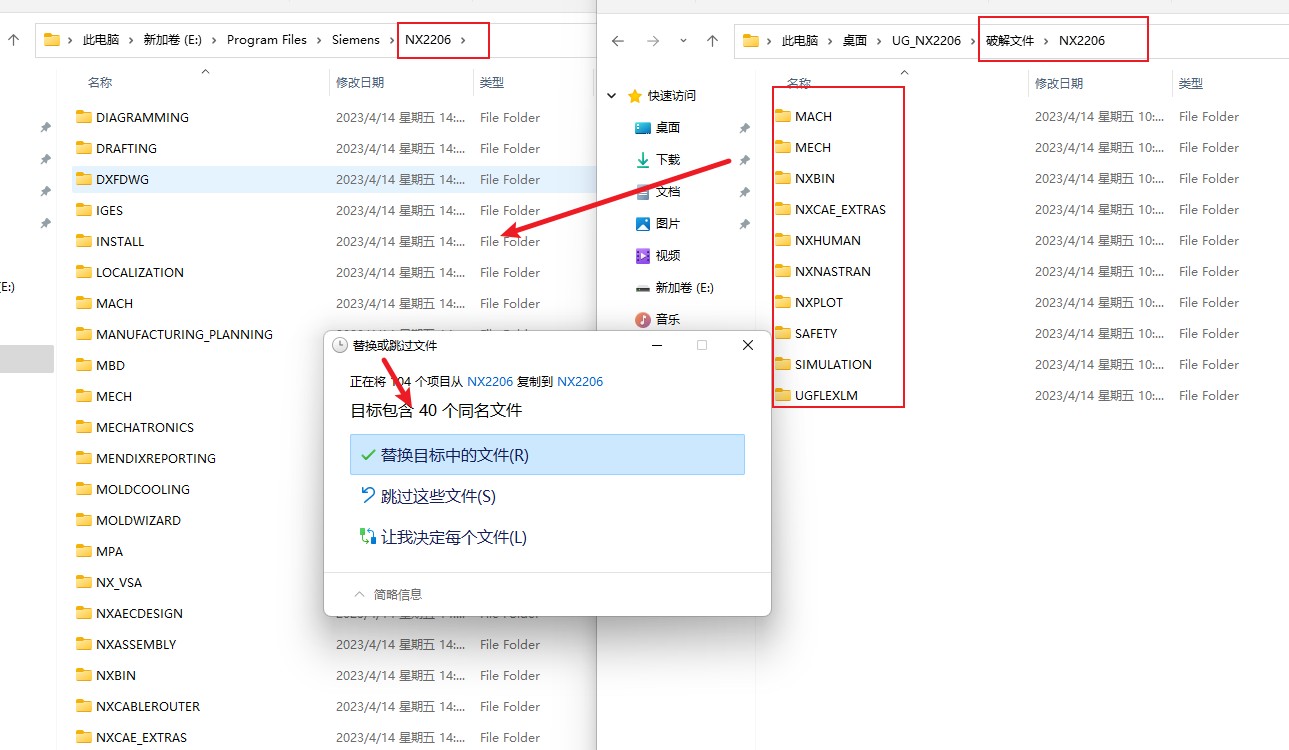Unpin Desktop via its pin icon
The height and width of the screenshot is (750, 1289).
(744, 128)
